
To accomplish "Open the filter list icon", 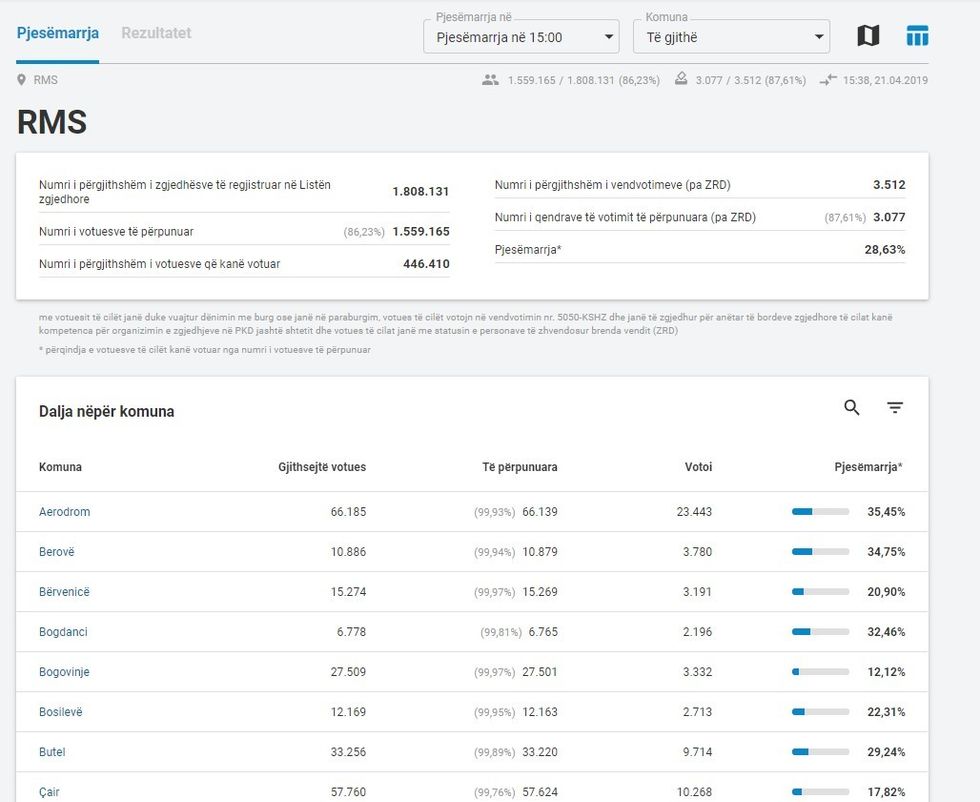I will pyautogui.click(x=895, y=408).
